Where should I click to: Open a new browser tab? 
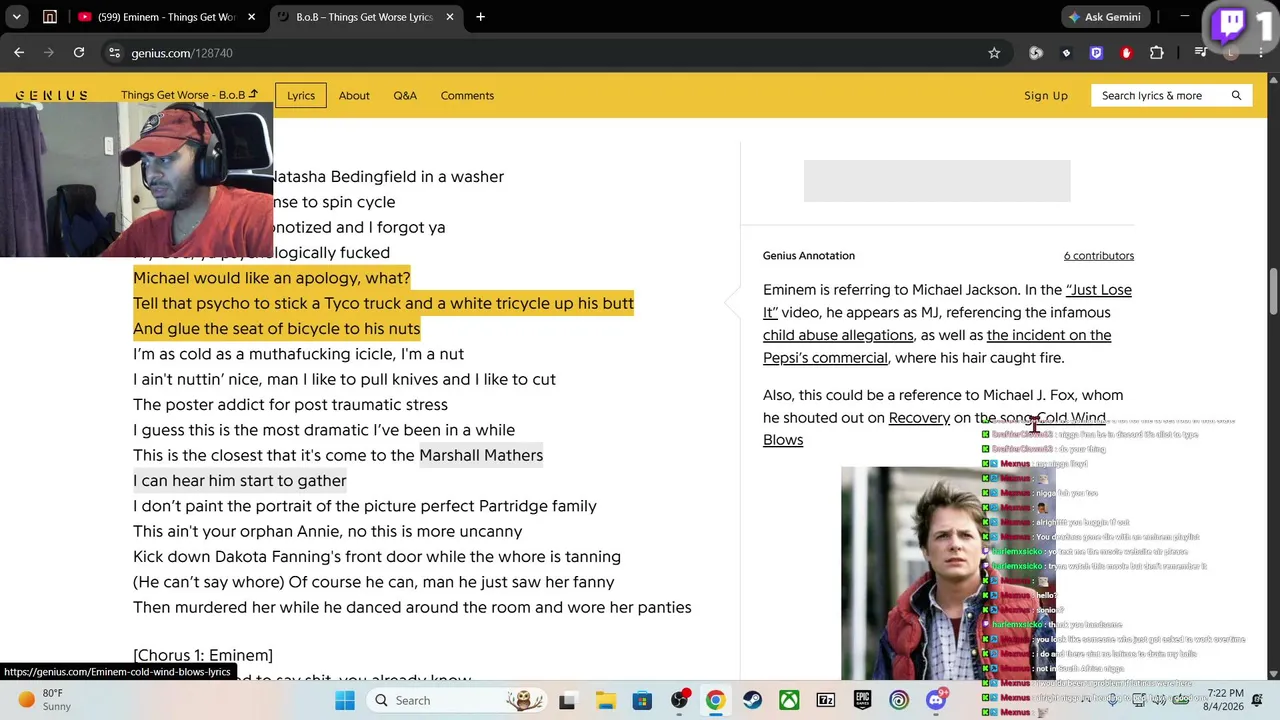tap(480, 17)
